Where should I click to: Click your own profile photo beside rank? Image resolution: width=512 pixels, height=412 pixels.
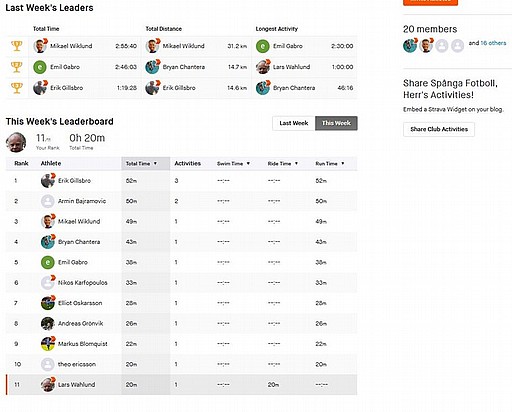tap(16, 142)
